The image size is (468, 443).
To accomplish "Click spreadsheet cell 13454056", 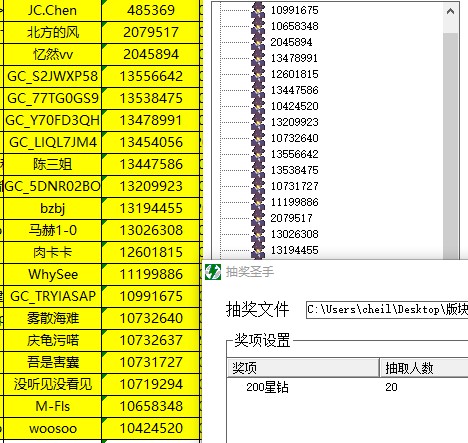I will [151, 142].
